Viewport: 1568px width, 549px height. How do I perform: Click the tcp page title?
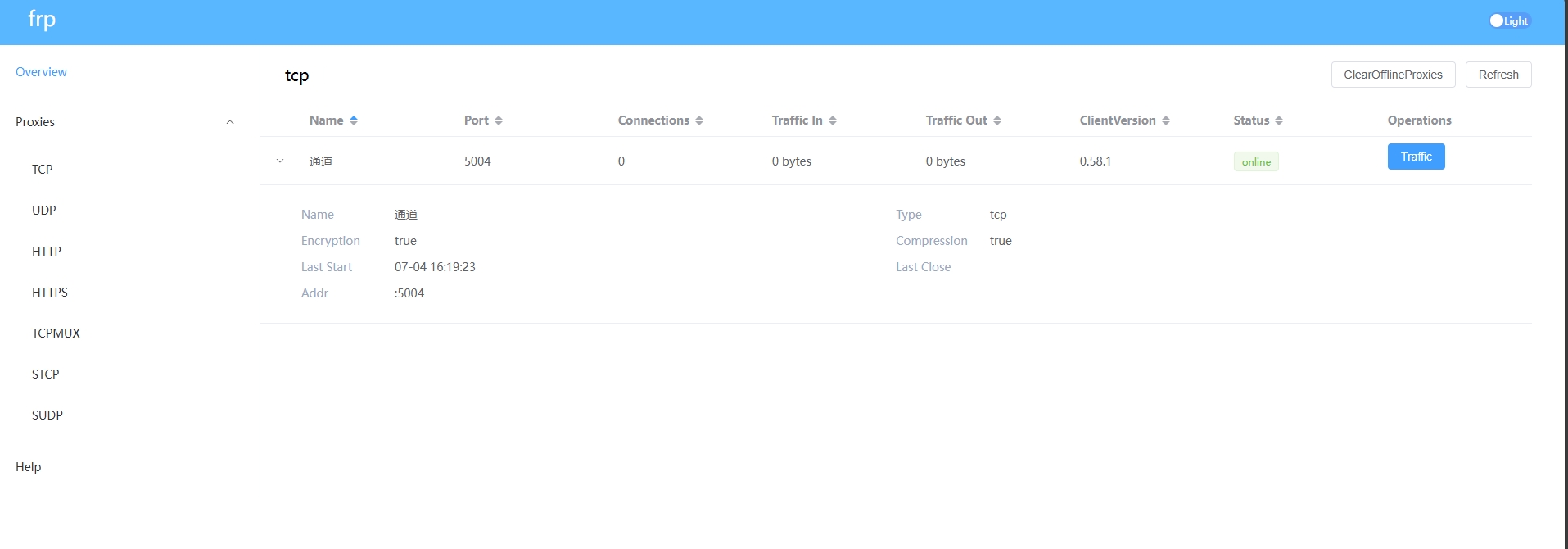click(x=296, y=75)
